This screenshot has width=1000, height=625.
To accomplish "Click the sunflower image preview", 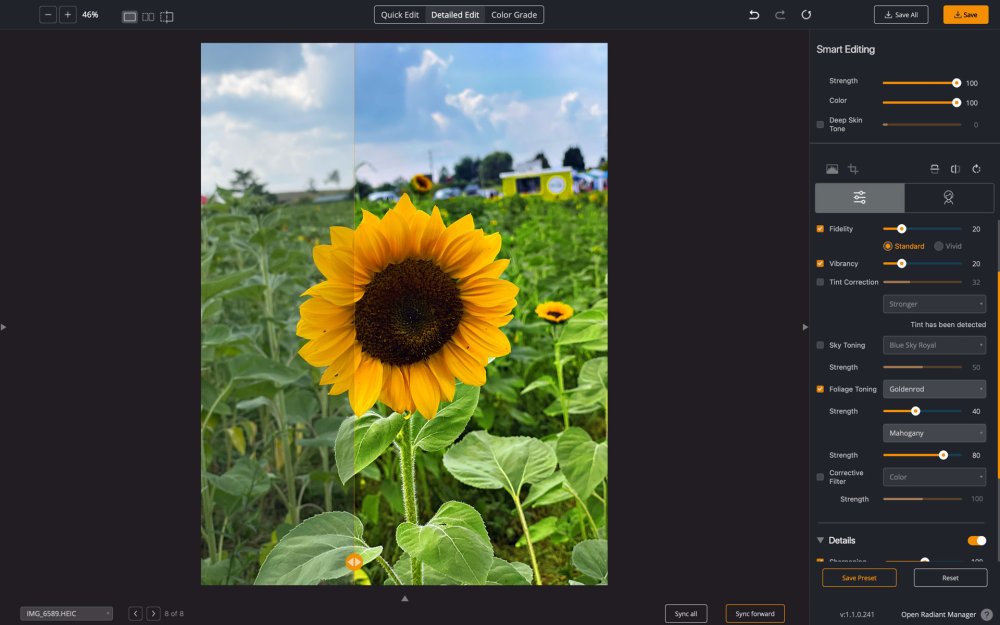I will [404, 314].
